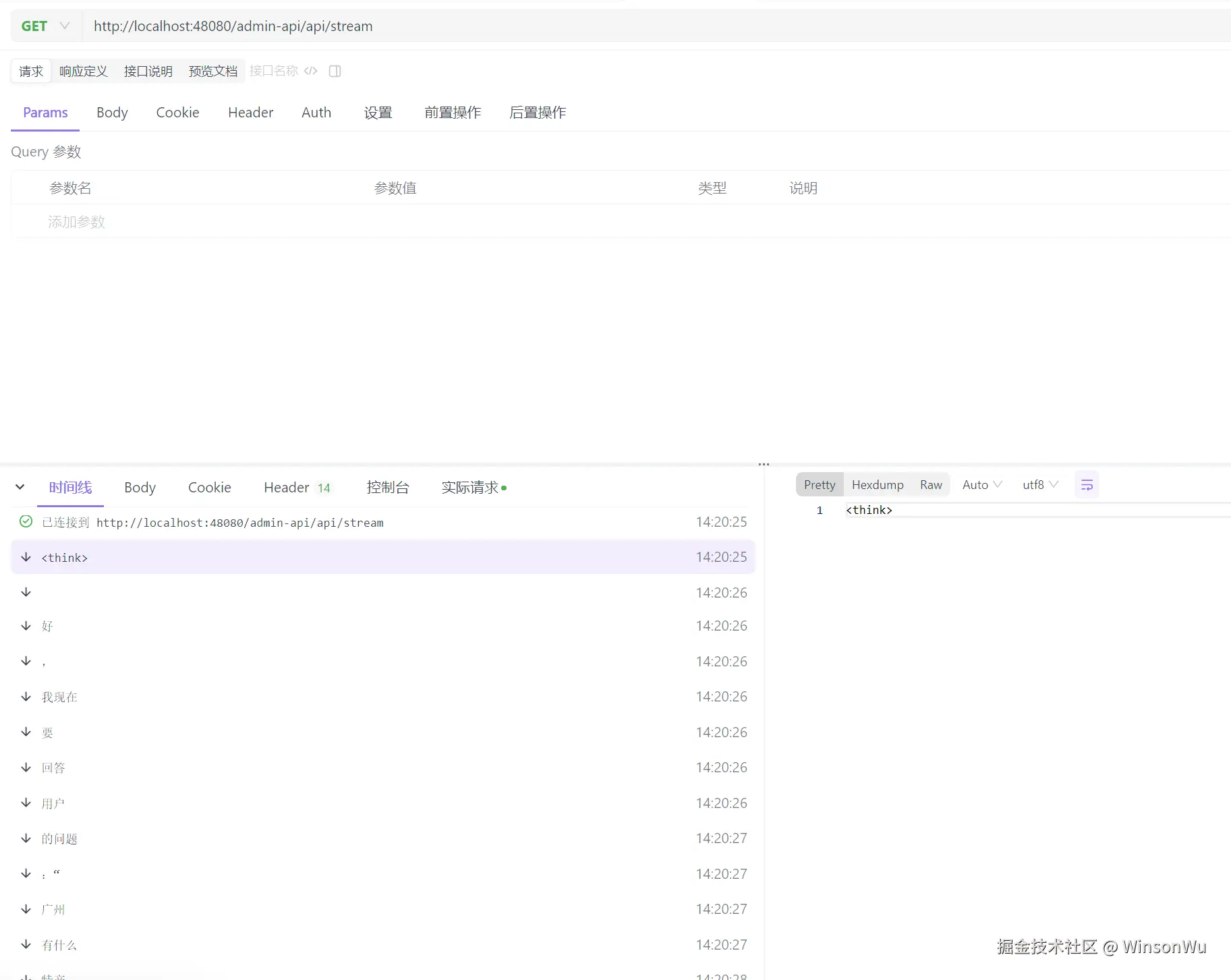
Task: Click the down arrow icon beside 回答
Action: (x=26, y=768)
